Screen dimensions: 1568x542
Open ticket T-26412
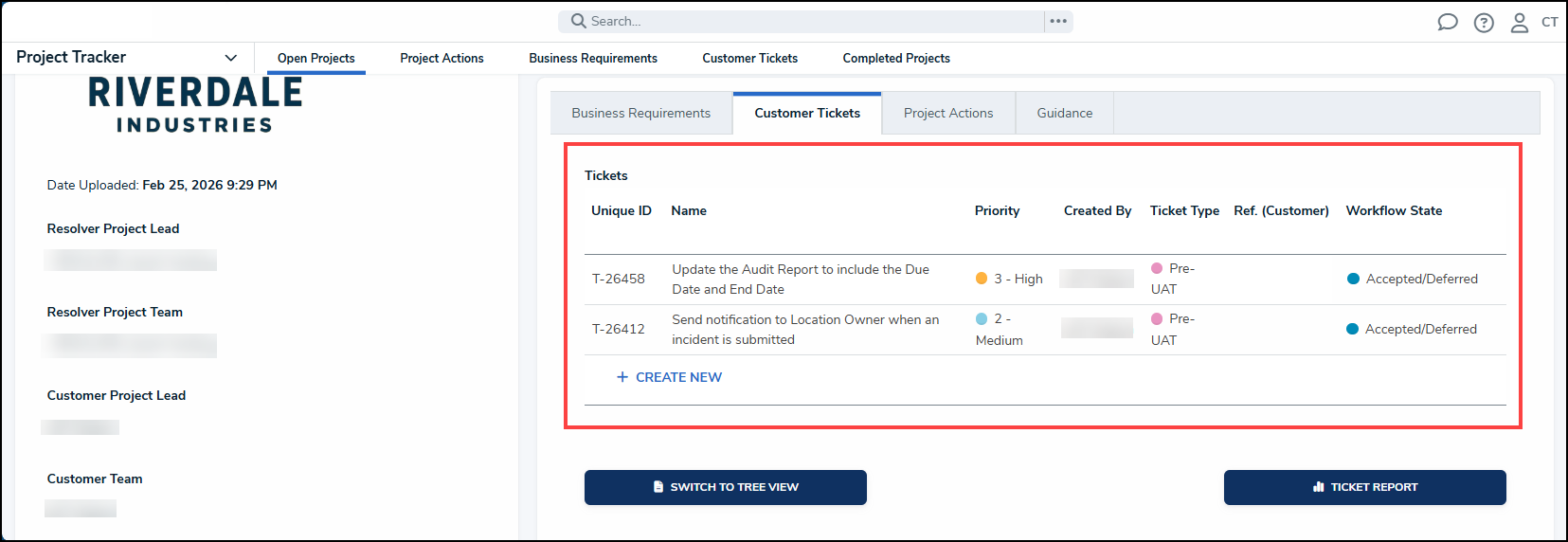pyautogui.click(x=619, y=329)
